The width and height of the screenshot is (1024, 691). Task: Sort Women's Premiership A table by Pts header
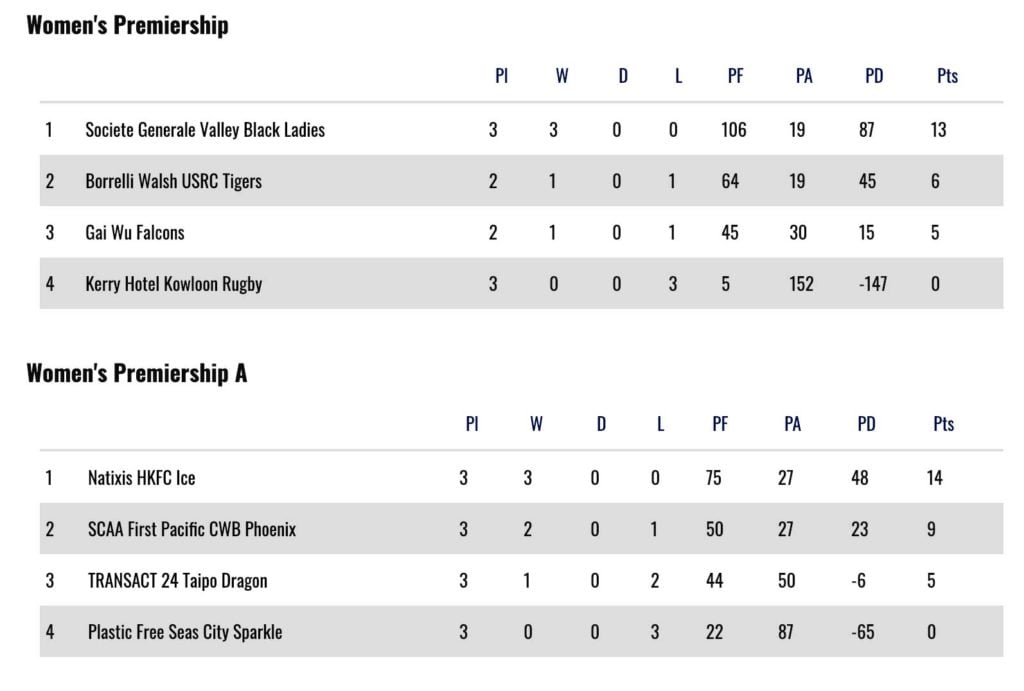(x=943, y=424)
